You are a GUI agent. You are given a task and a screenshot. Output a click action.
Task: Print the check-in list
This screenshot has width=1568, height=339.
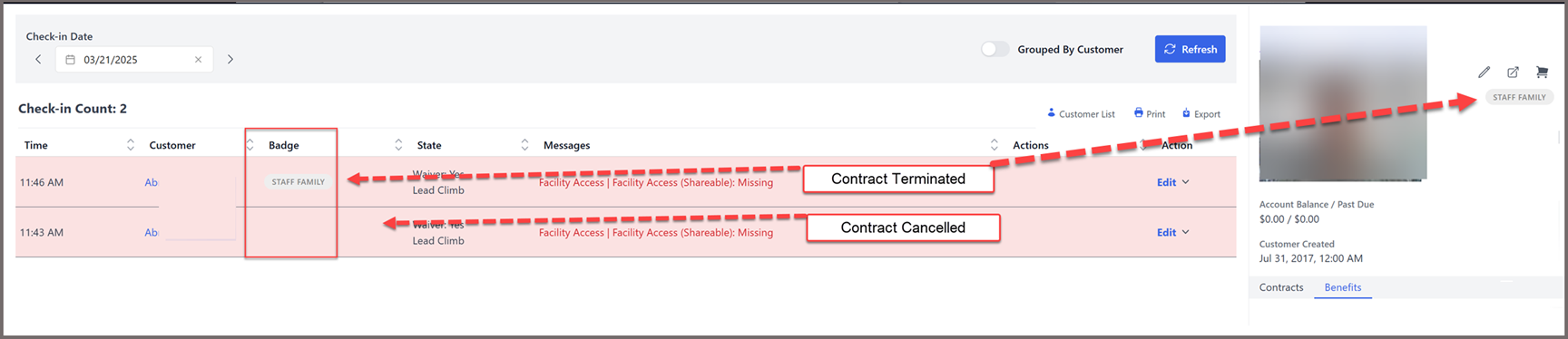click(x=1149, y=114)
